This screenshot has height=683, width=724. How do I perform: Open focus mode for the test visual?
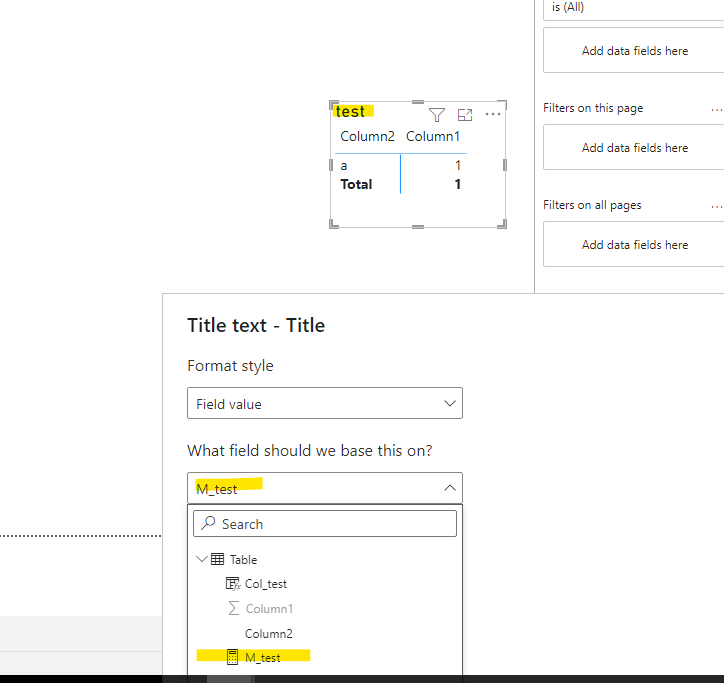465,115
